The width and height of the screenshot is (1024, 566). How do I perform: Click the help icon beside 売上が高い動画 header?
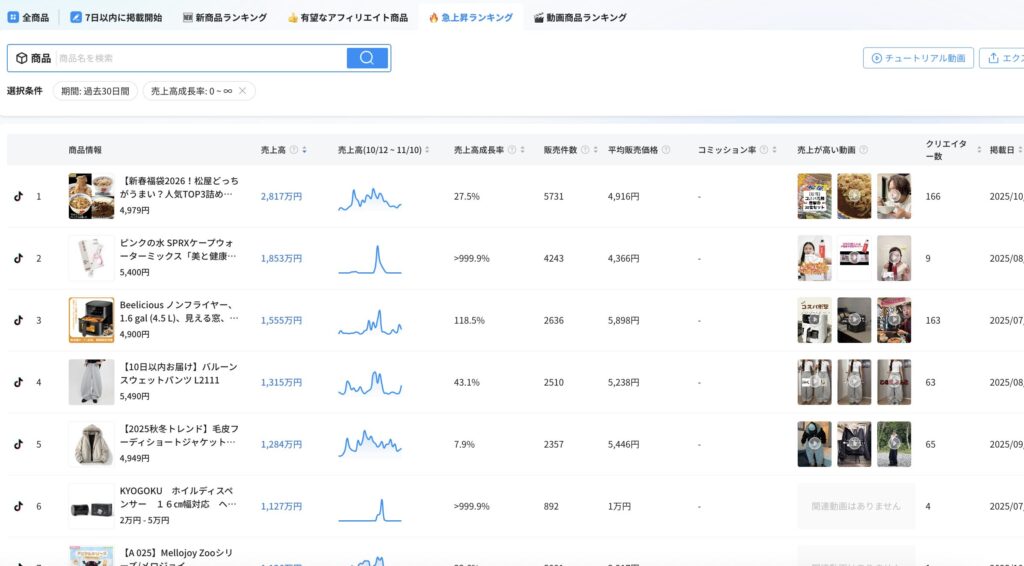point(863,150)
